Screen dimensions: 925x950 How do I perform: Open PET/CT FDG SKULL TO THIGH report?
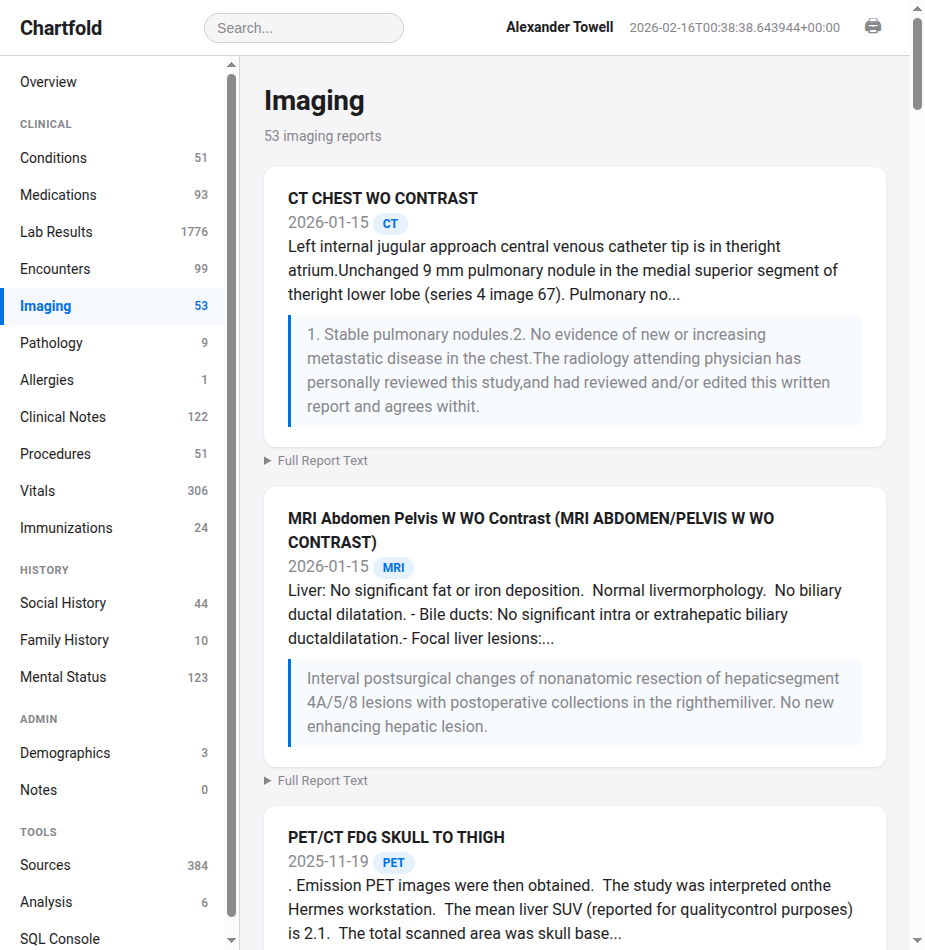[x=396, y=837]
